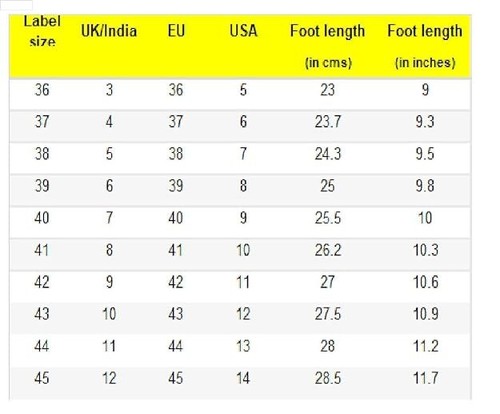The image size is (500, 414).
Task: Select foot length 28.5 cm cell
Action: click(x=328, y=378)
